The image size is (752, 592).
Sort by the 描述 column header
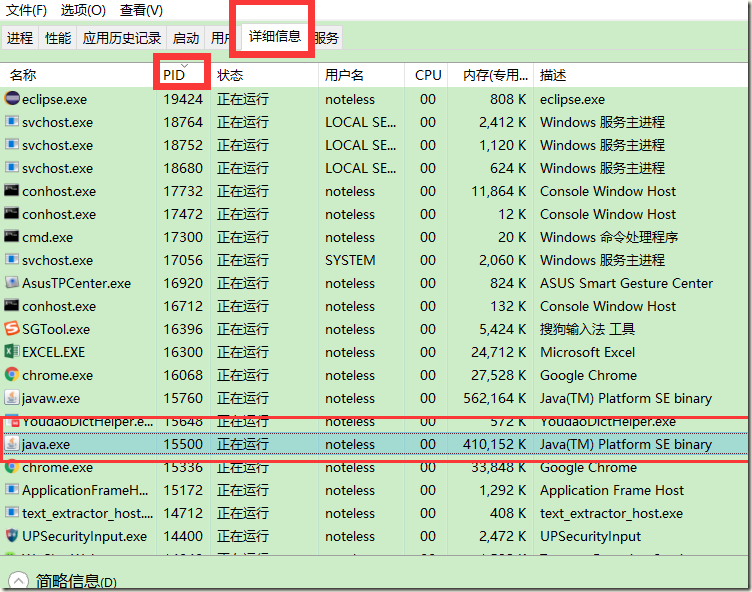click(640, 75)
